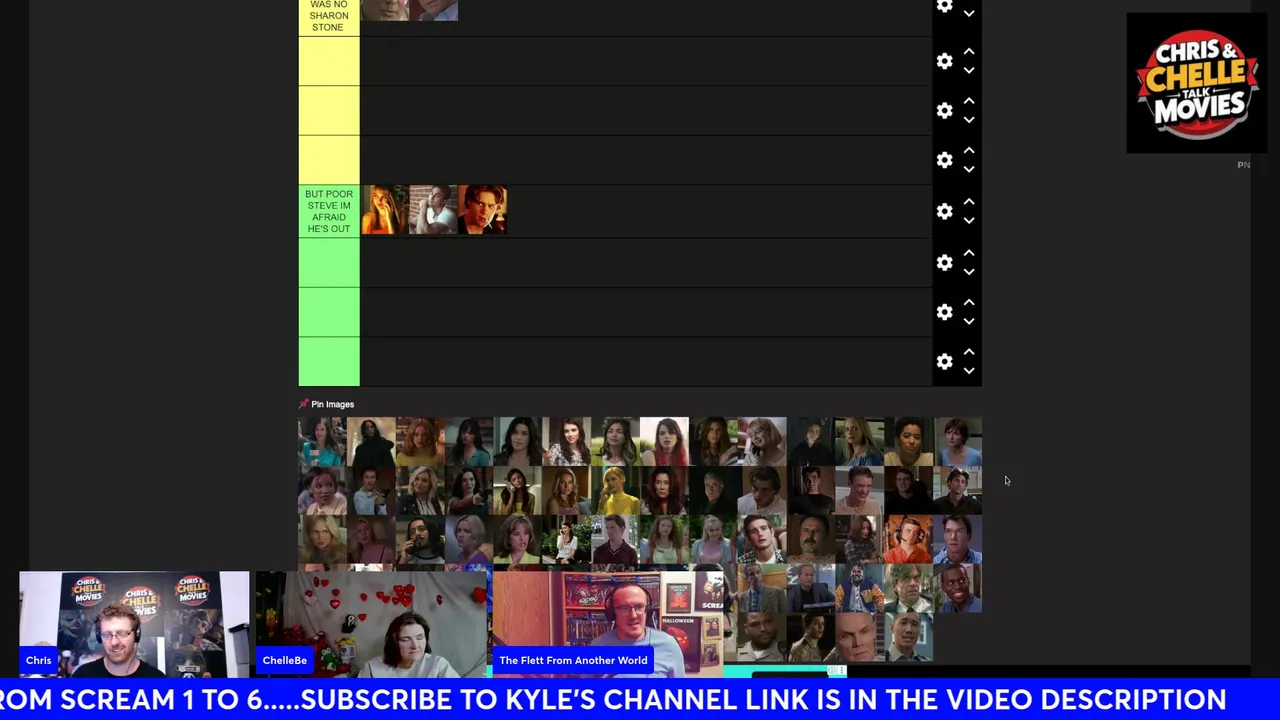Move second empty green tier up

click(x=969, y=302)
